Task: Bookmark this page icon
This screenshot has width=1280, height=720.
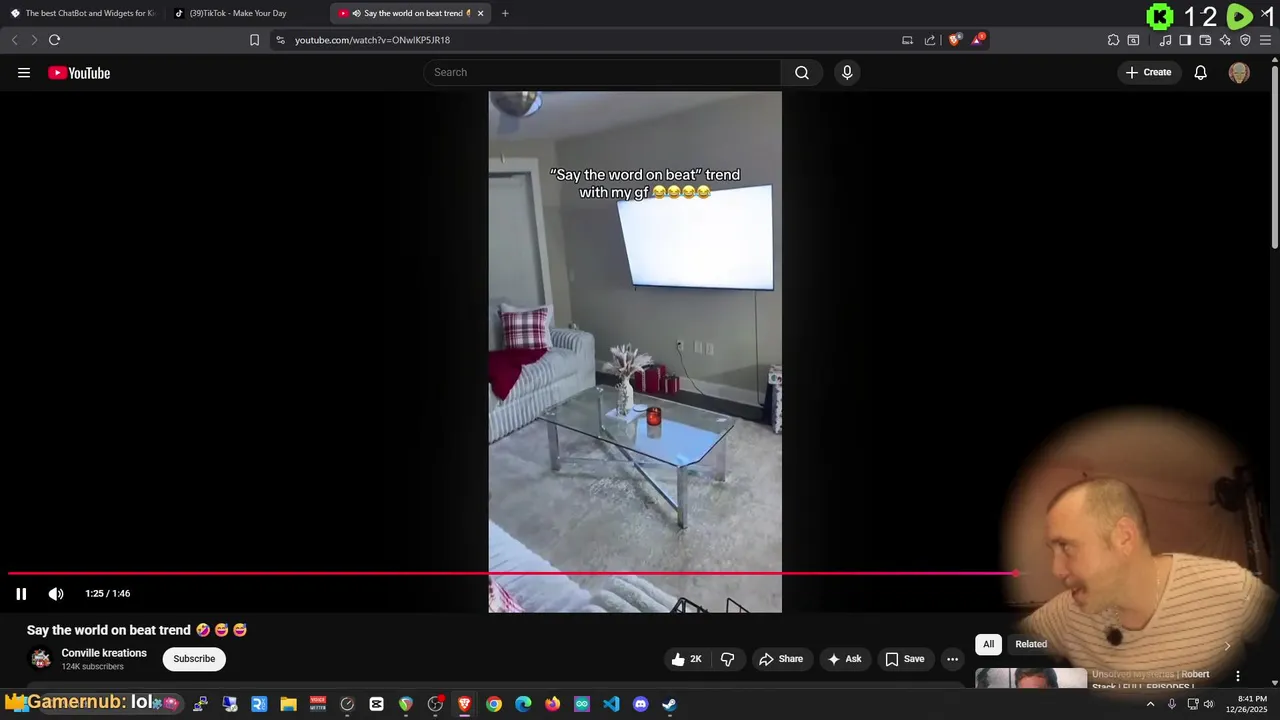Action: pos(254,40)
